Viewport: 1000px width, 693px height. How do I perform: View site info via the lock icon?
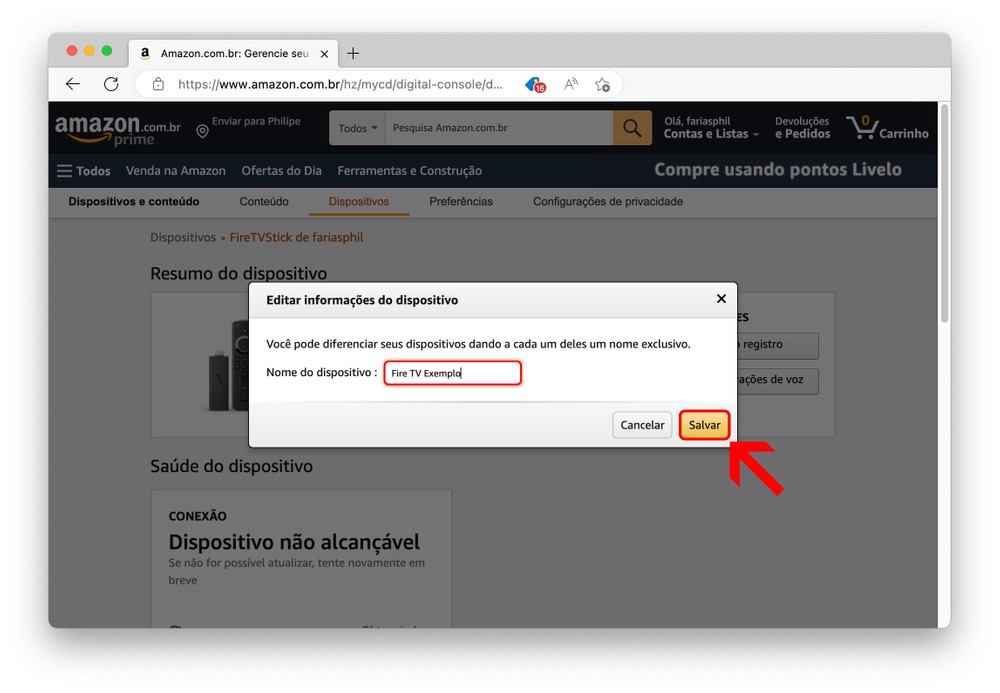click(158, 84)
